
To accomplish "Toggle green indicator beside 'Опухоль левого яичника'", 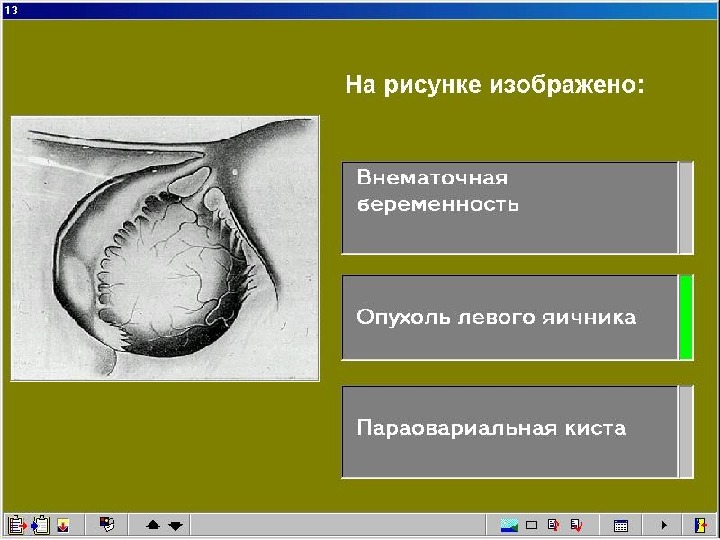I will point(686,317).
